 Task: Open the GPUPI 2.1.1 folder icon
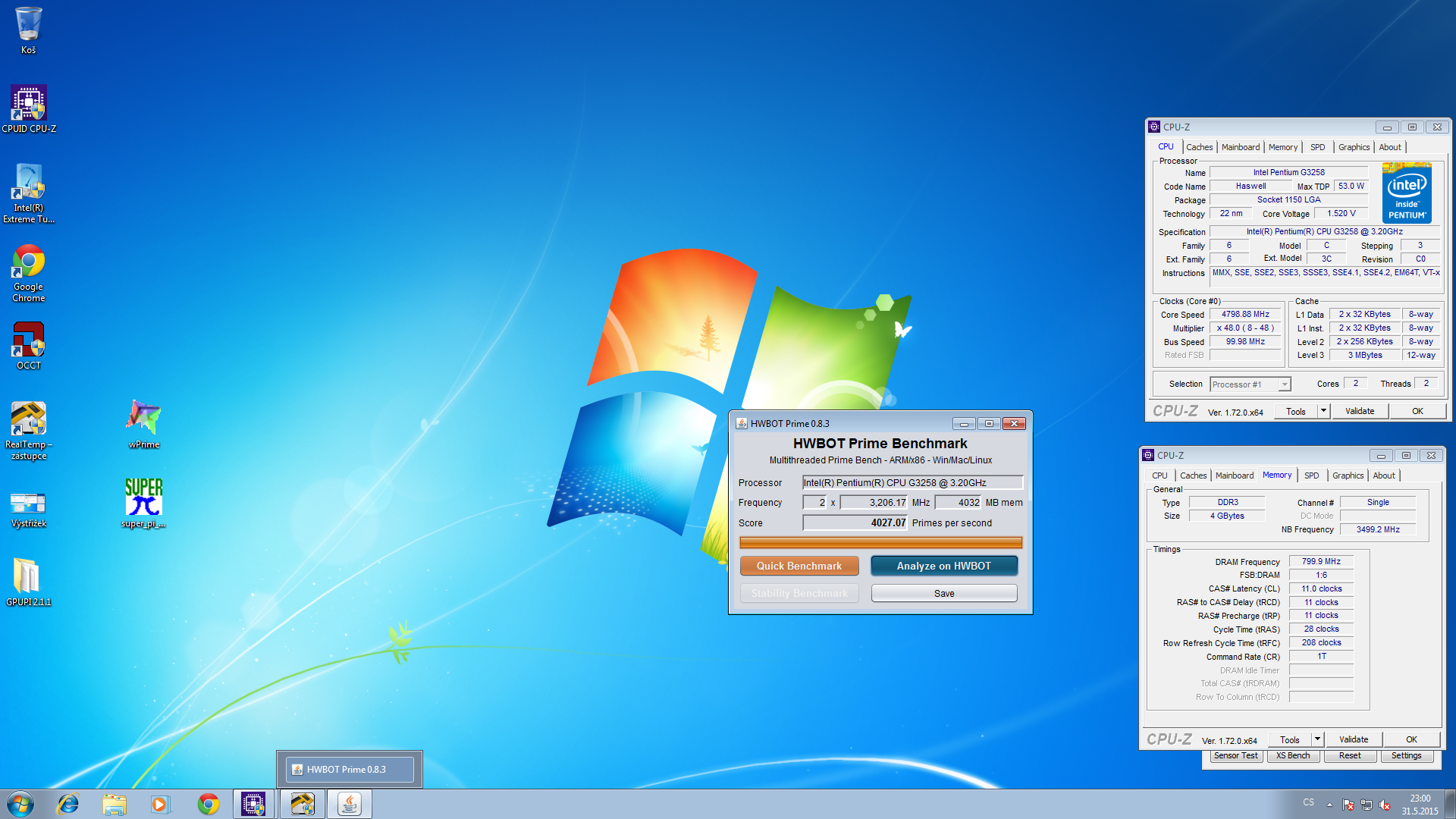pyautogui.click(x=29, y=582)
